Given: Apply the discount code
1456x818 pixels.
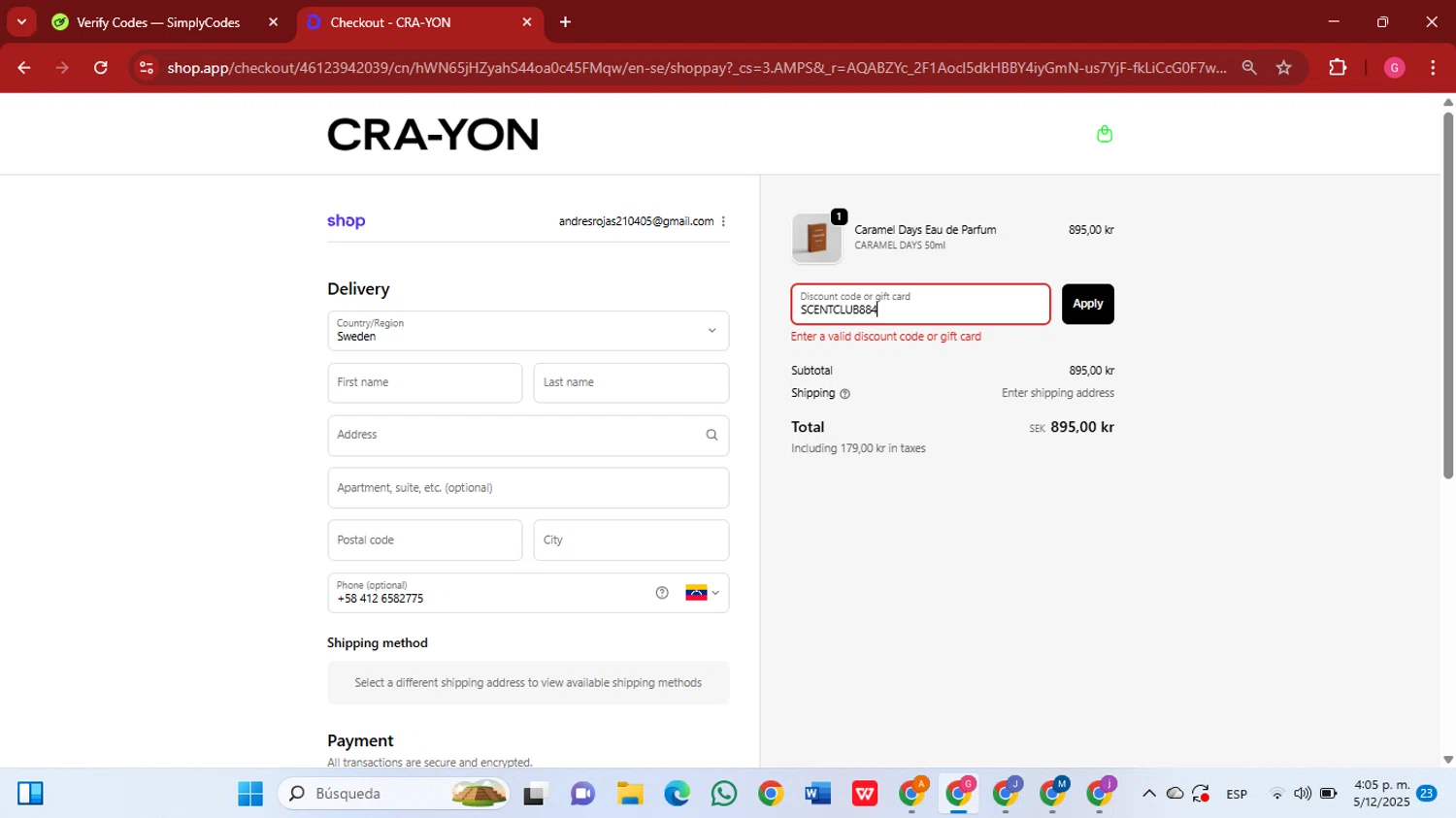Looking at the screenshot, I should click(x=1087, y=304).
